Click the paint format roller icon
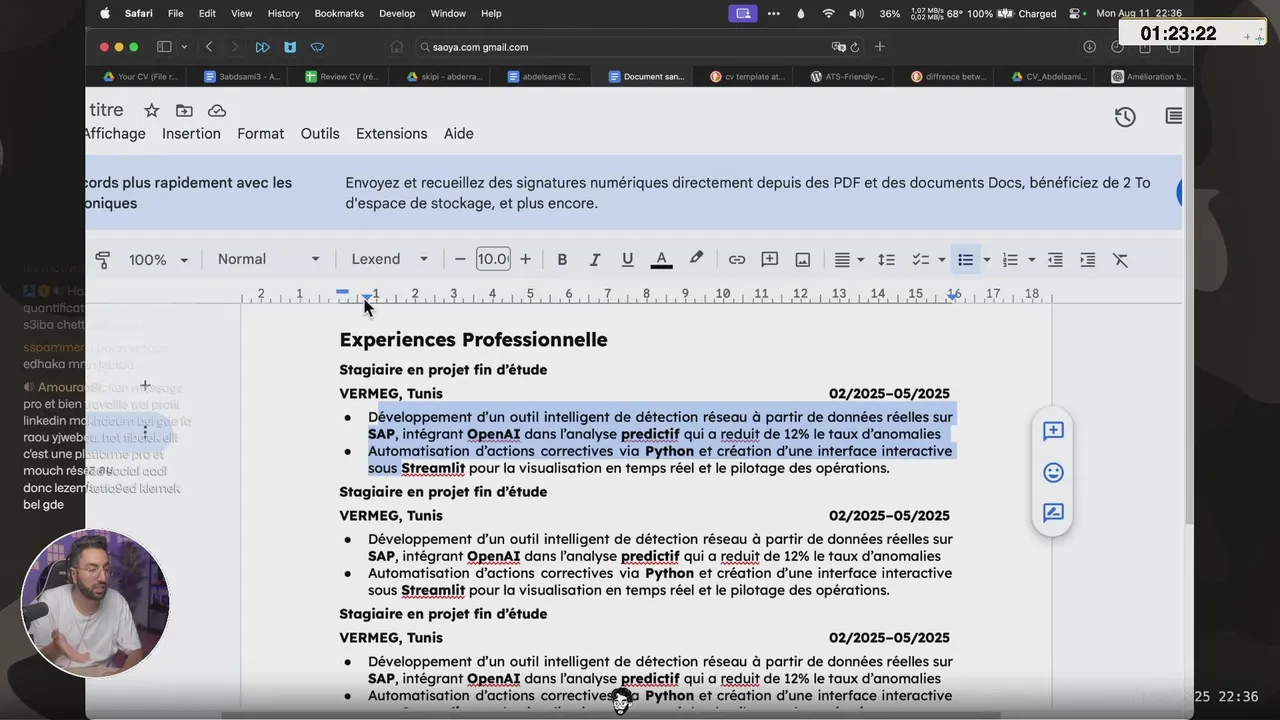 click(102, 260)
